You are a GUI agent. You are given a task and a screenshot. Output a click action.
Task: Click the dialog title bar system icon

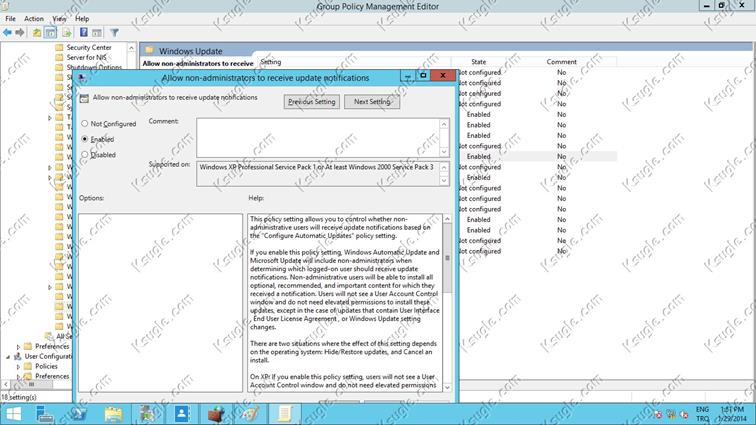81,78
